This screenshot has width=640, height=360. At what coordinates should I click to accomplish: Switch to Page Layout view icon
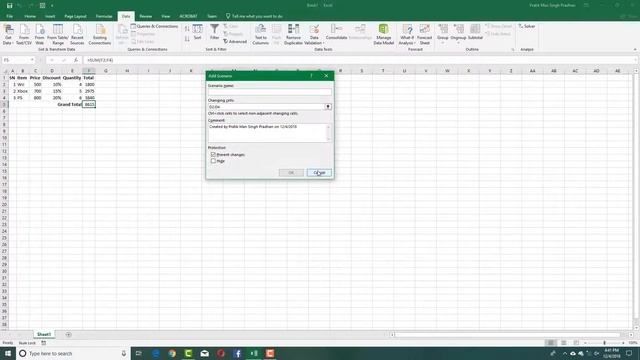click(563, 343)
